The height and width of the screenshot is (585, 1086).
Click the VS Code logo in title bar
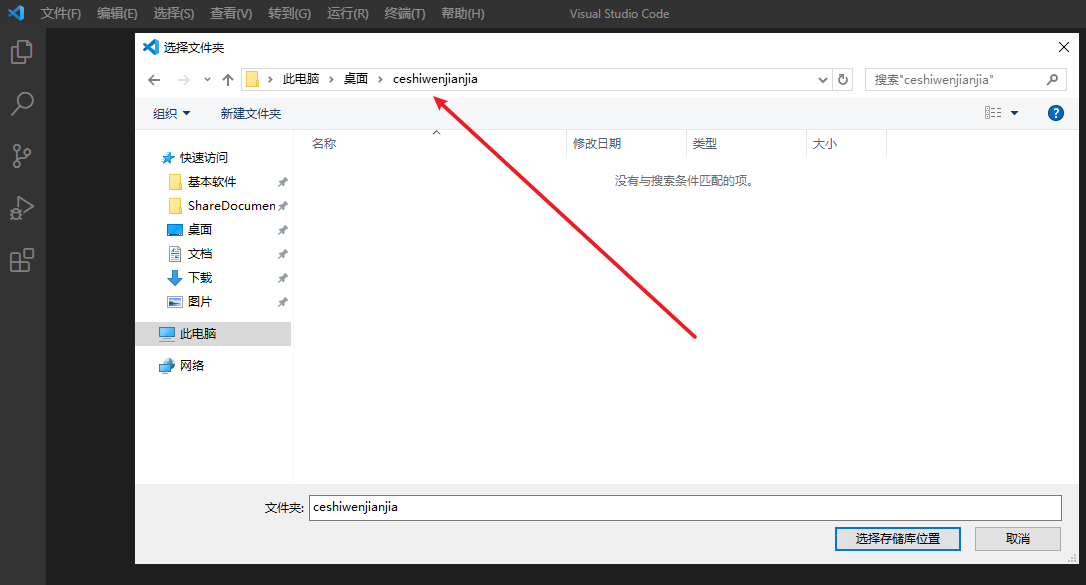(x=16, y=13)
